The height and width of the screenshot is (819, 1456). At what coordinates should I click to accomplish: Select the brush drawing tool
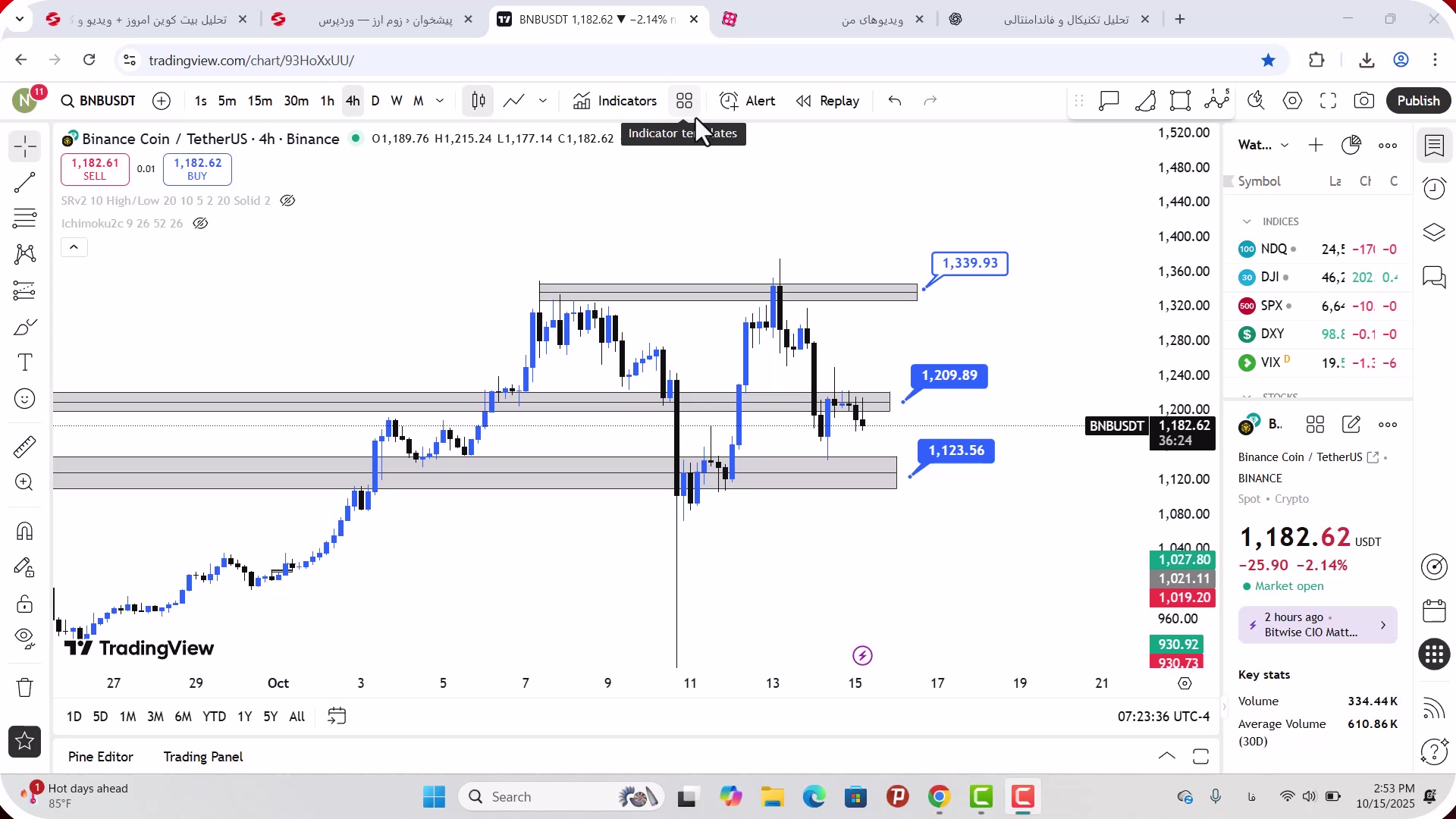pos(24,327)
